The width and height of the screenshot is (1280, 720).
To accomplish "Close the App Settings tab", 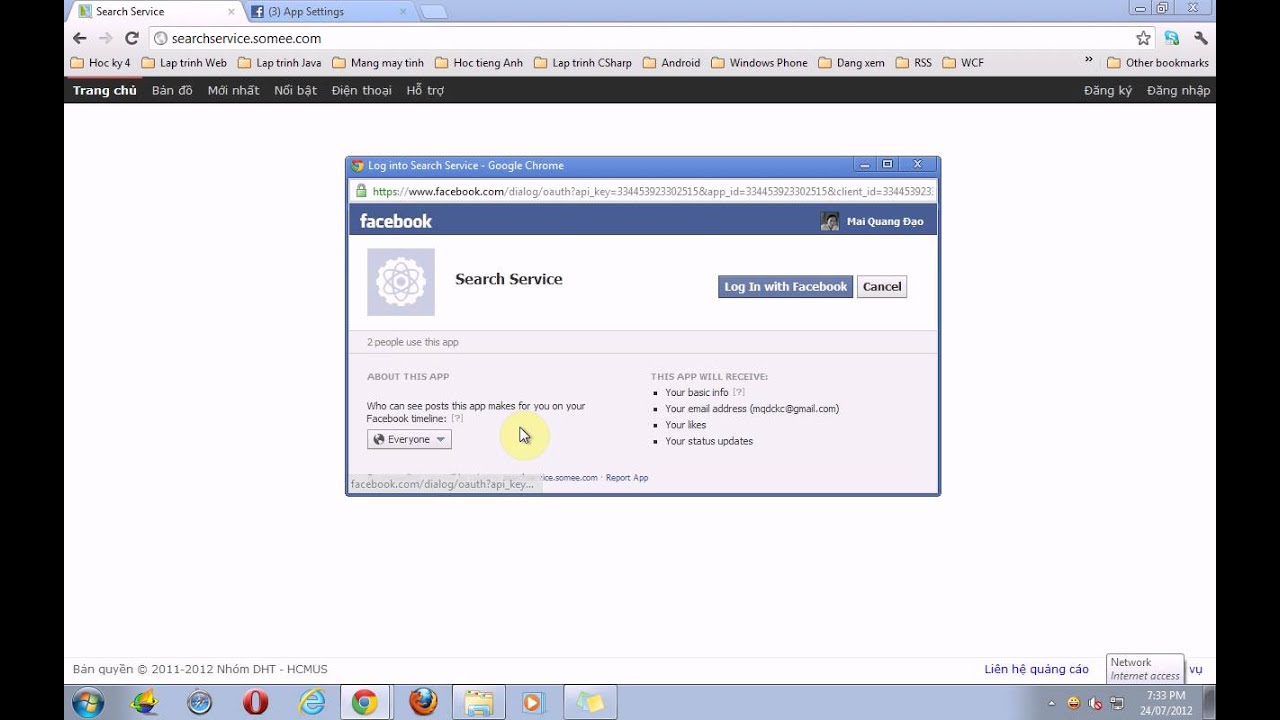I will point(403,12).
